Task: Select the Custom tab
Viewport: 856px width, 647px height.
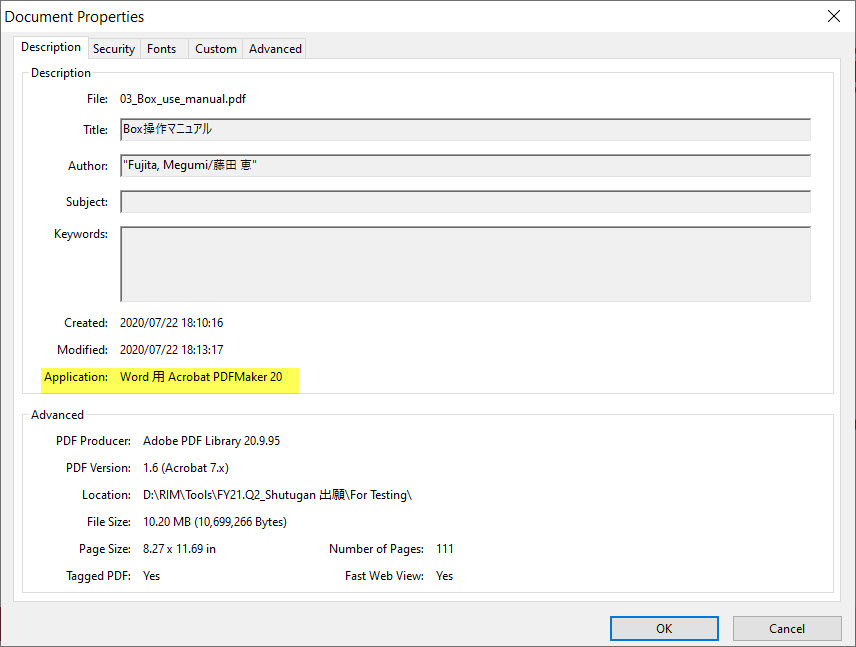Action: [x=215, y=48]
